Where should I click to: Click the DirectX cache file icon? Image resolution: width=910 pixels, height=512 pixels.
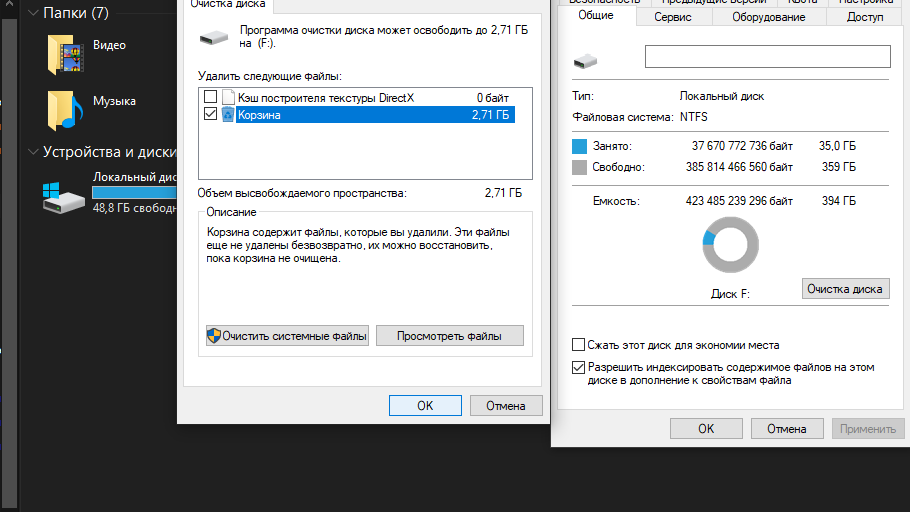pos(228,97)
